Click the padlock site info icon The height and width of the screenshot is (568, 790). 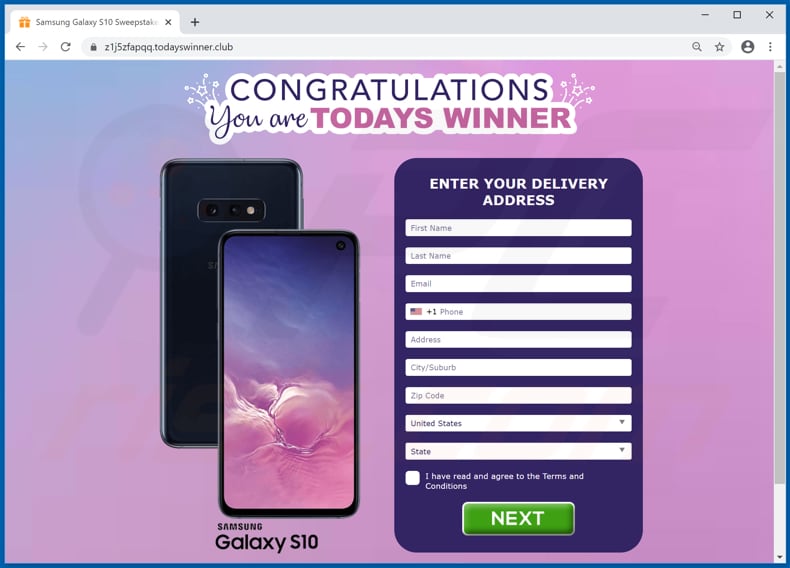pyautogui.click(x=93, y=47)
